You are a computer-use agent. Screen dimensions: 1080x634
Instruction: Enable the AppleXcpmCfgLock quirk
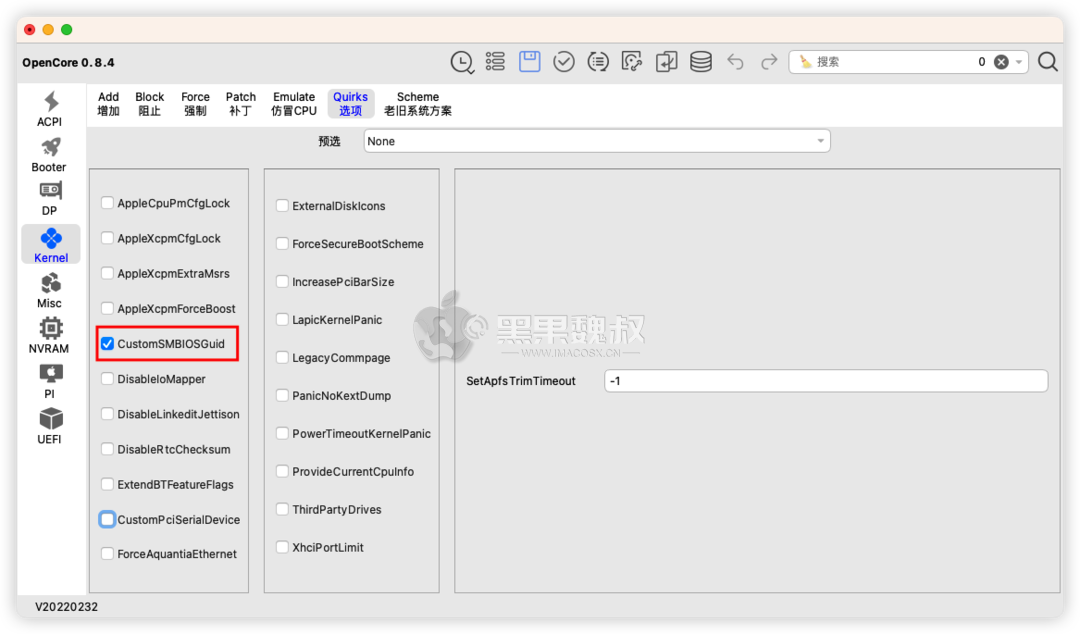107,238
